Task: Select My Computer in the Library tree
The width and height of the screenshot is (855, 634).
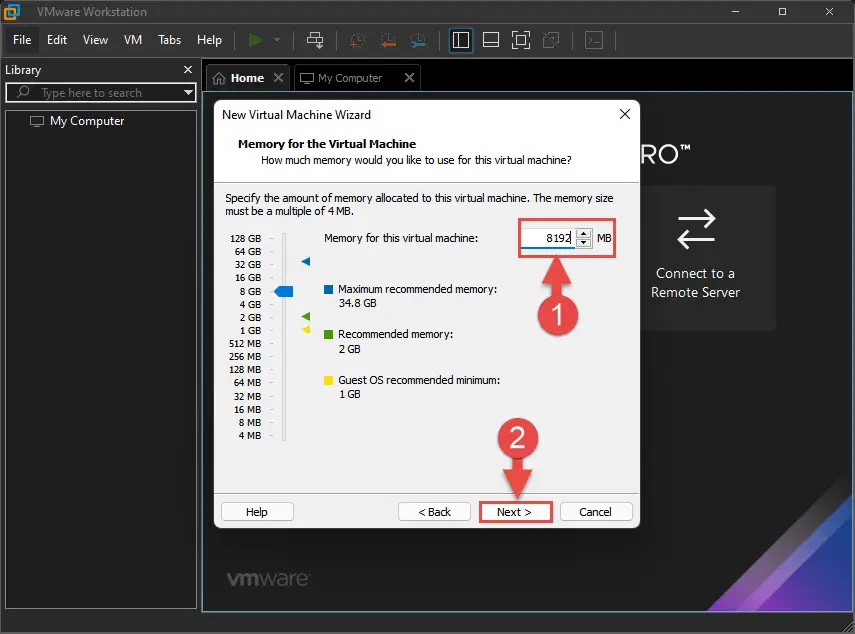Action: pos(87,121)
